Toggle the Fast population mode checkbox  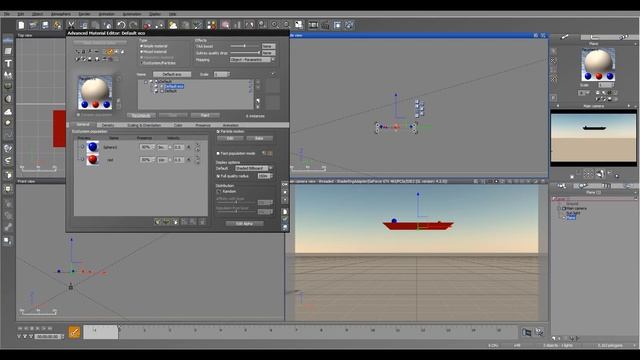[218, 153]
